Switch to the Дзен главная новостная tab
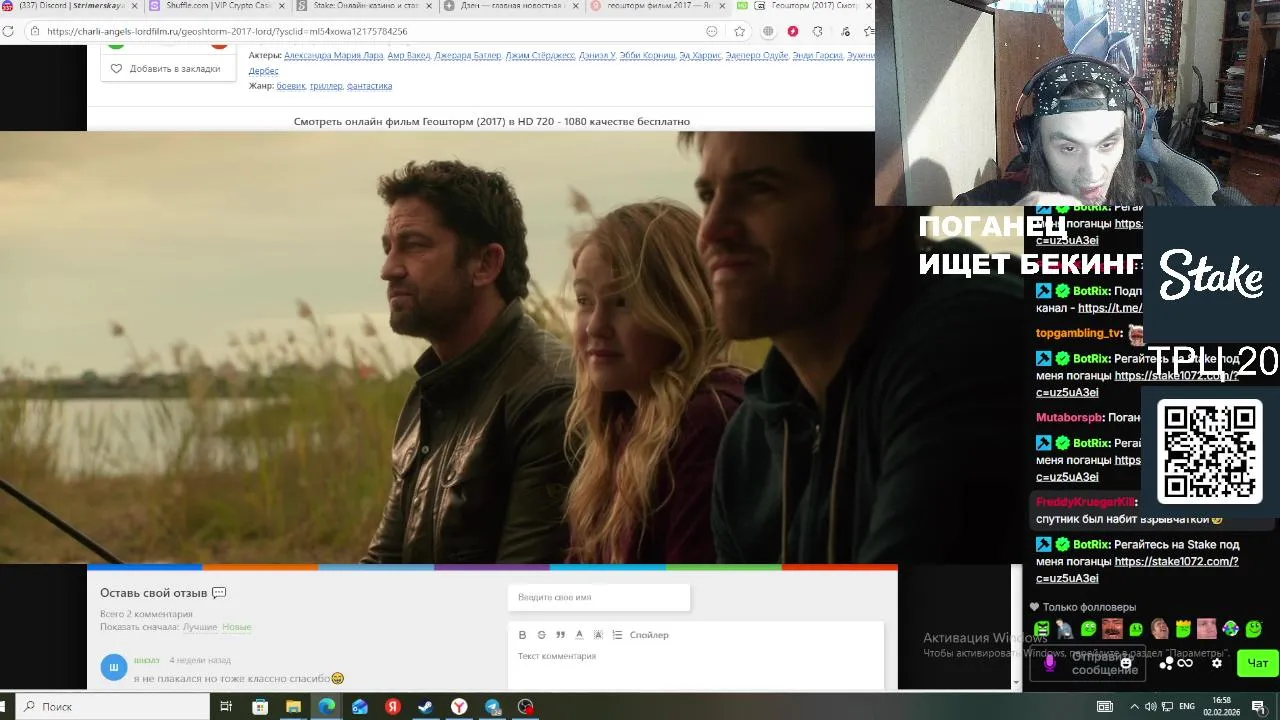The height and width of the screenshot is (720, 1280). (x=512, y=6)
